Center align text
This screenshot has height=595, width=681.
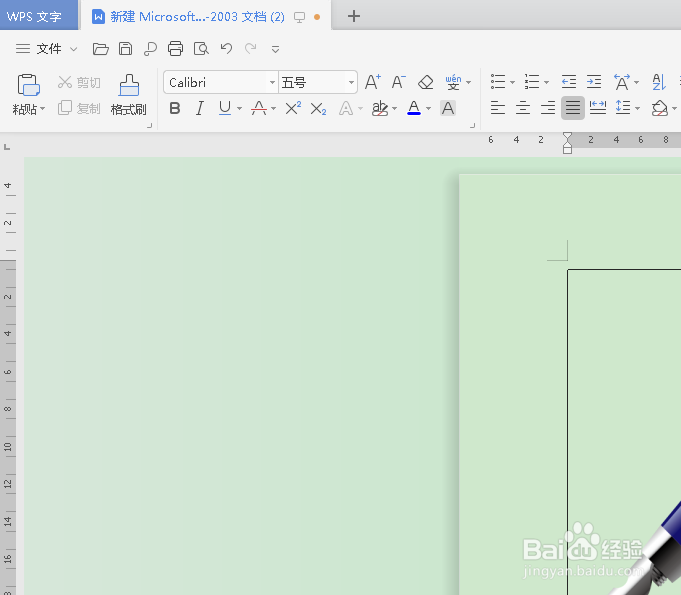coord(523,108)
